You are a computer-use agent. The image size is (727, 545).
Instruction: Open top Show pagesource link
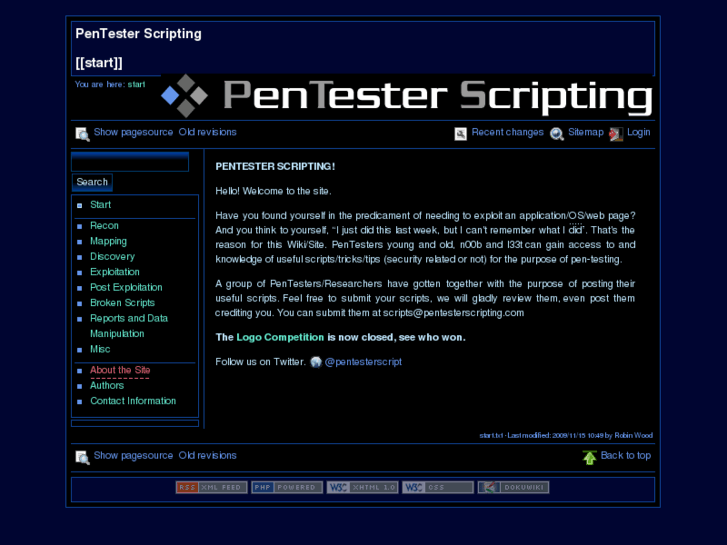click(133, 132)
